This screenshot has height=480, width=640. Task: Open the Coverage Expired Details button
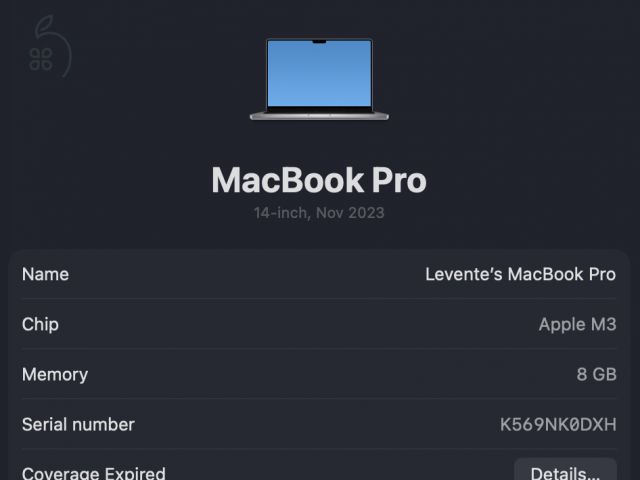coord(565,471)
